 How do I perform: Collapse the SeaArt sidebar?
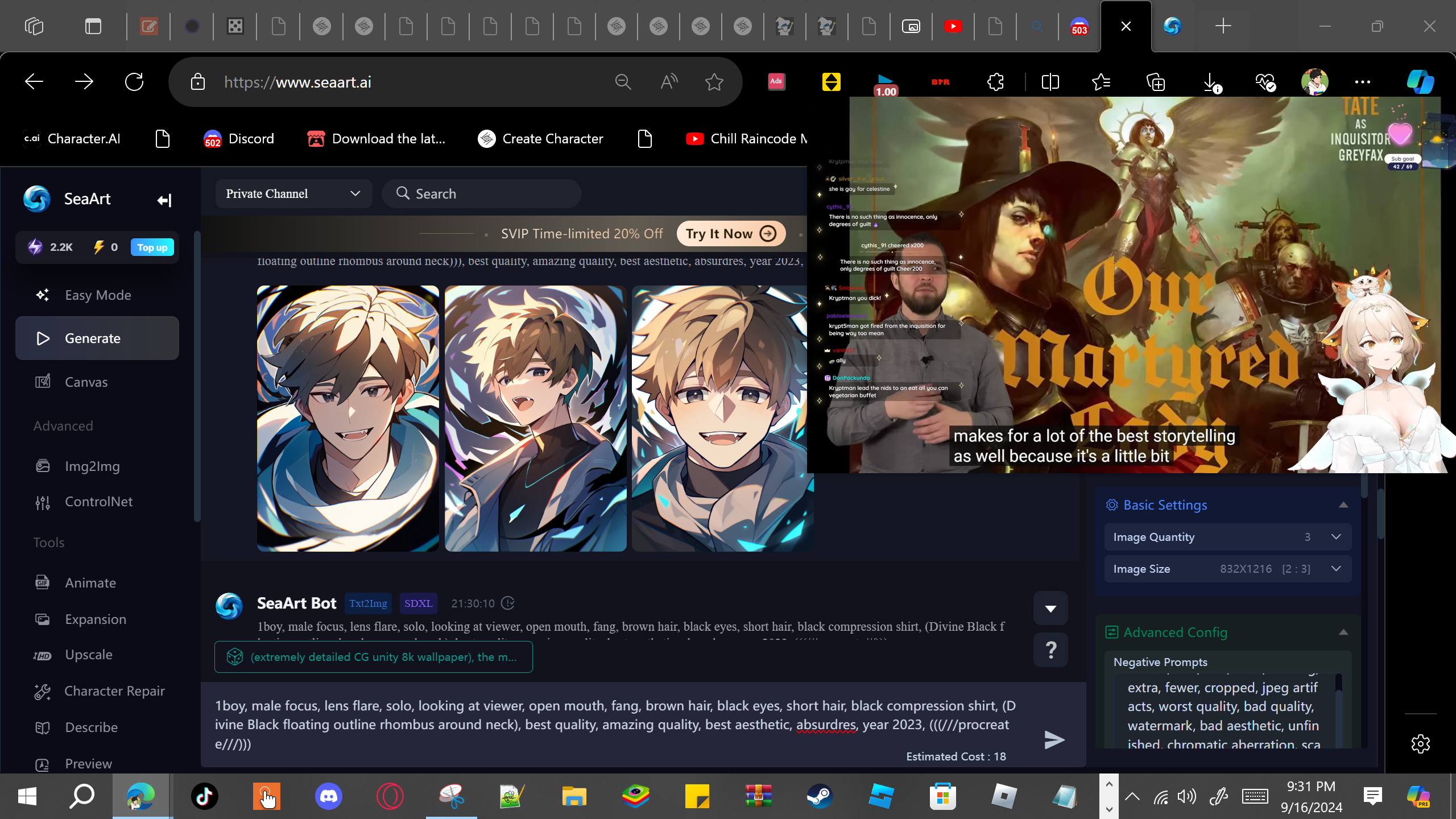[164, 200]
